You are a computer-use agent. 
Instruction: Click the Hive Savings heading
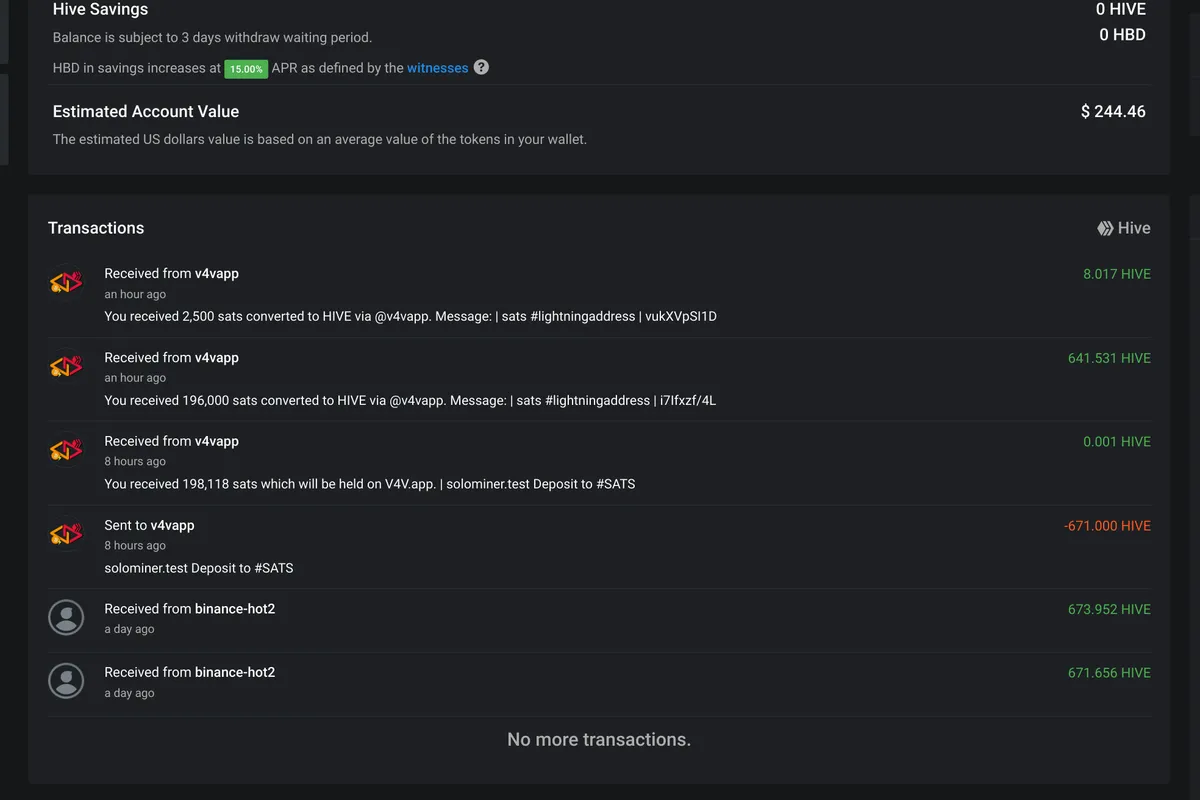point(100,9)
